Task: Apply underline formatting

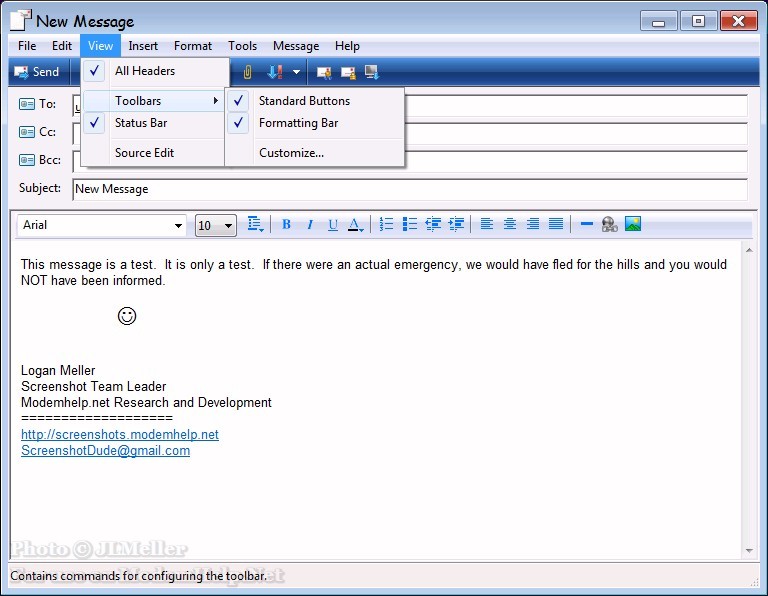Action: click(333, 225)
